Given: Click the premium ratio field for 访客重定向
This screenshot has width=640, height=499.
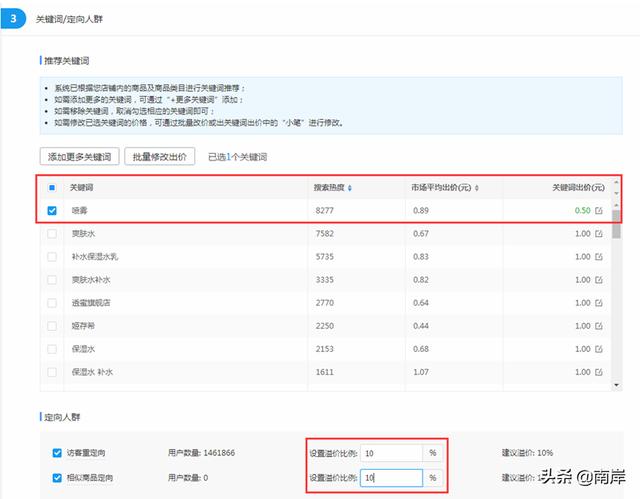Looking at the screenshot, I should point(391,453).
